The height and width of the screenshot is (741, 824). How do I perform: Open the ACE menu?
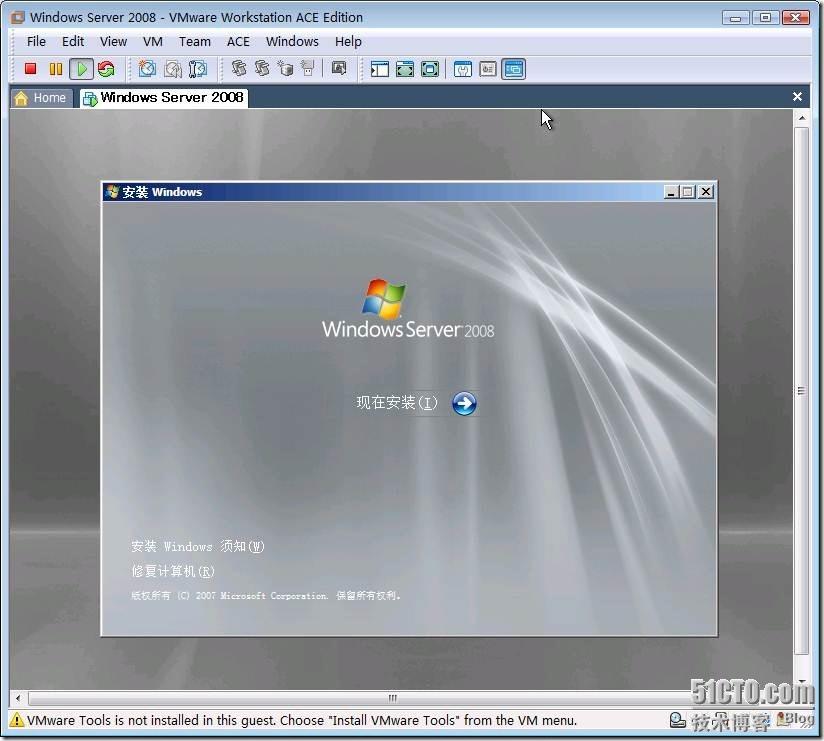238,42
